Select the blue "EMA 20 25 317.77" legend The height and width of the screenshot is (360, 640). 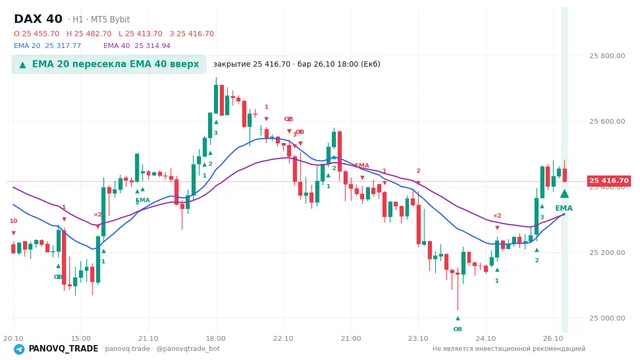point(47,46)
